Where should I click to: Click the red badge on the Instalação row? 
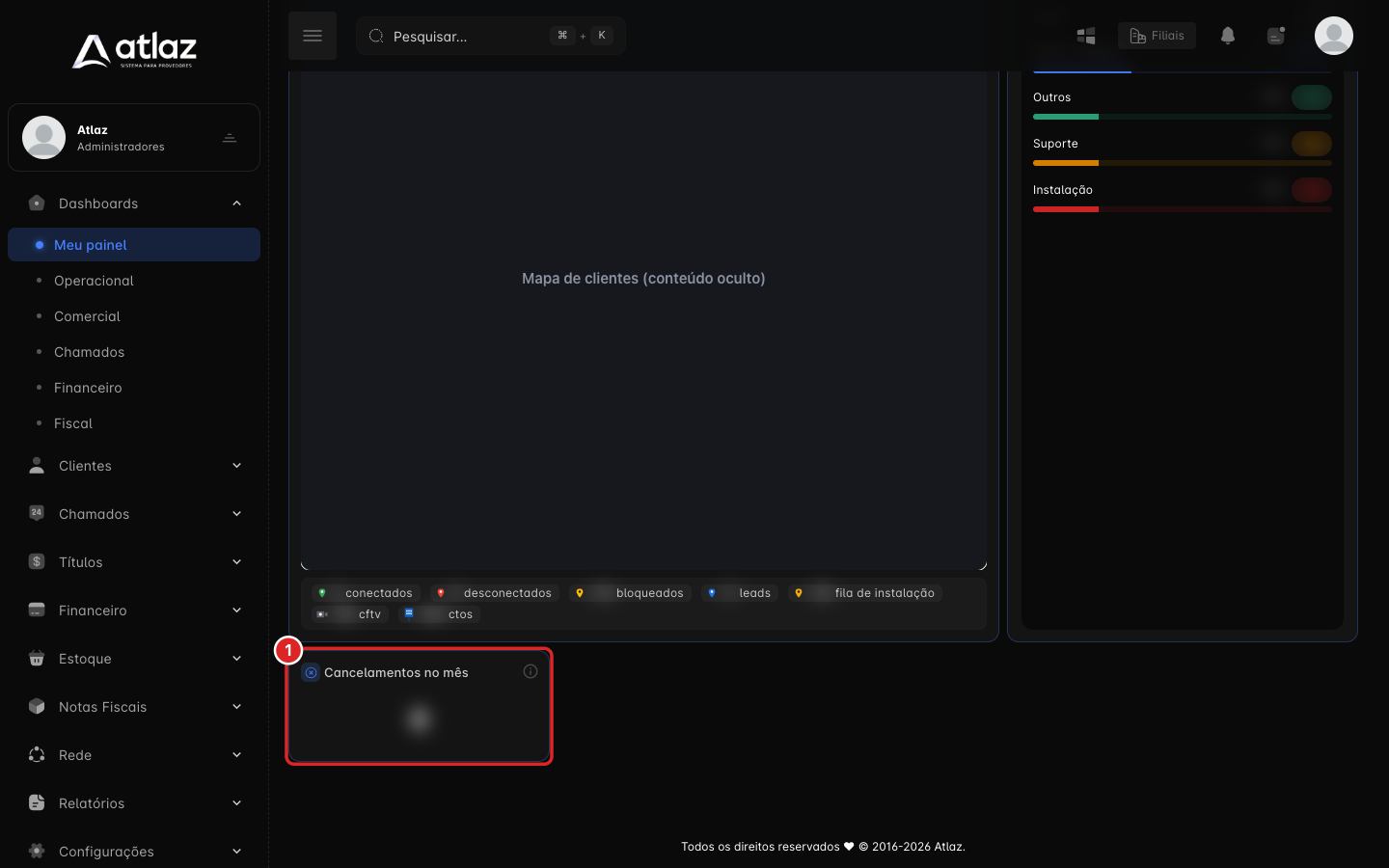[x=1312, y=190]
